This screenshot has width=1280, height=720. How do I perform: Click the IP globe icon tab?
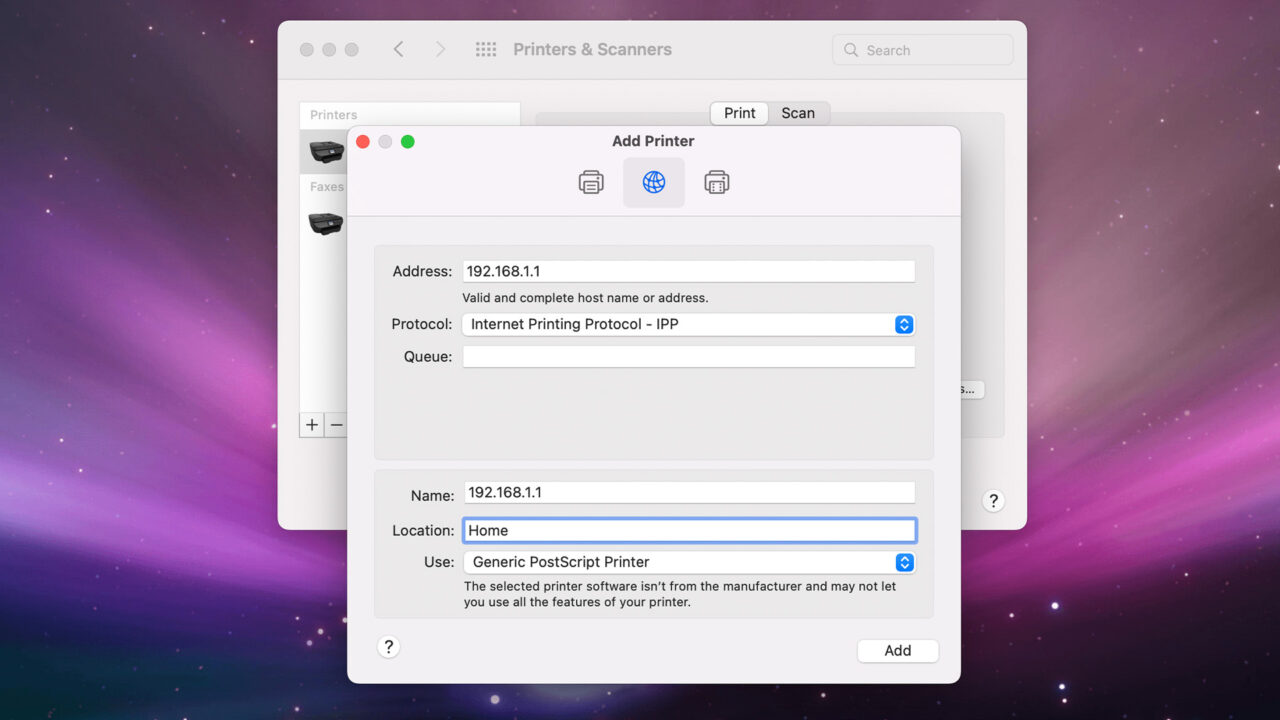[x=654, y=182]
